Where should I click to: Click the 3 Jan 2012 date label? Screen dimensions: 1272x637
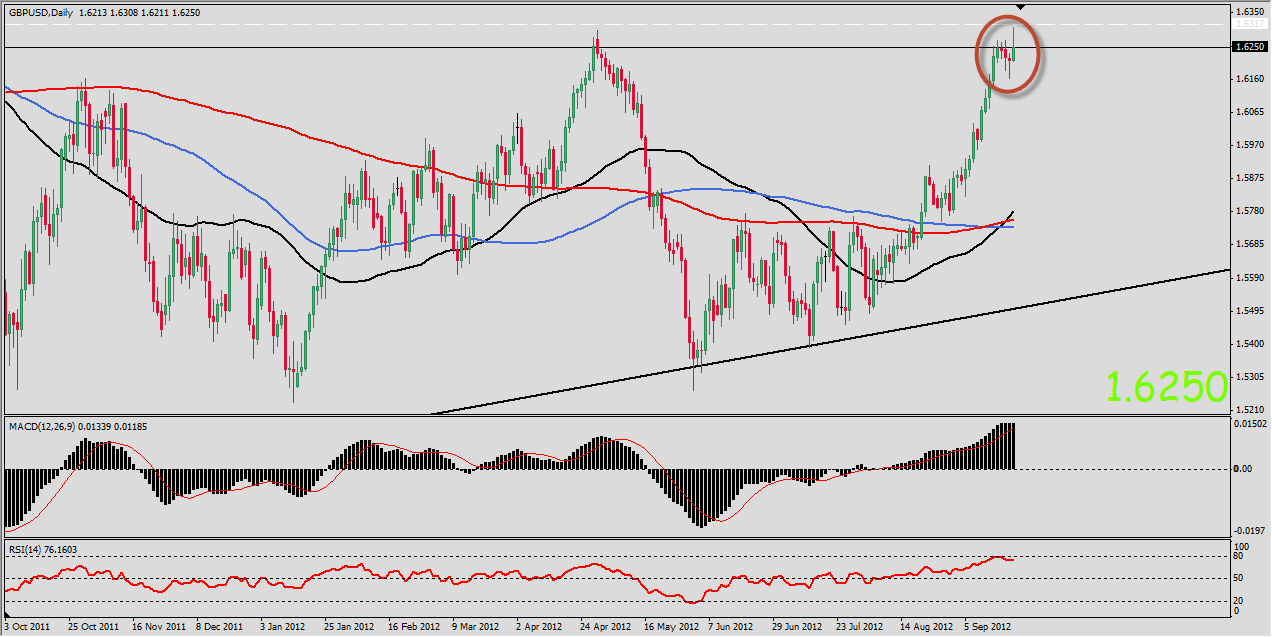tap(283, 627)
